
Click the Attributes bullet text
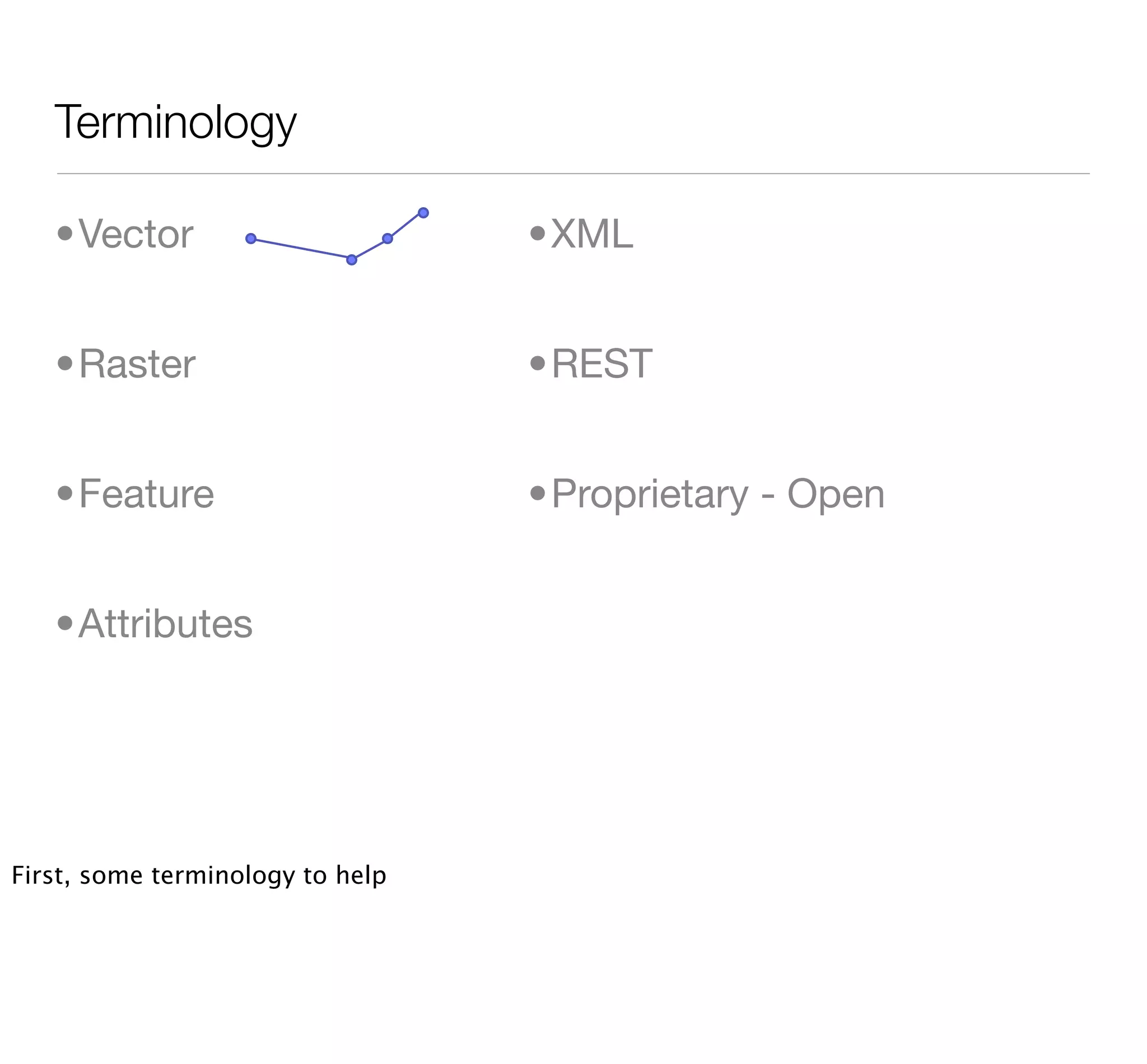[x=165, y=623]
